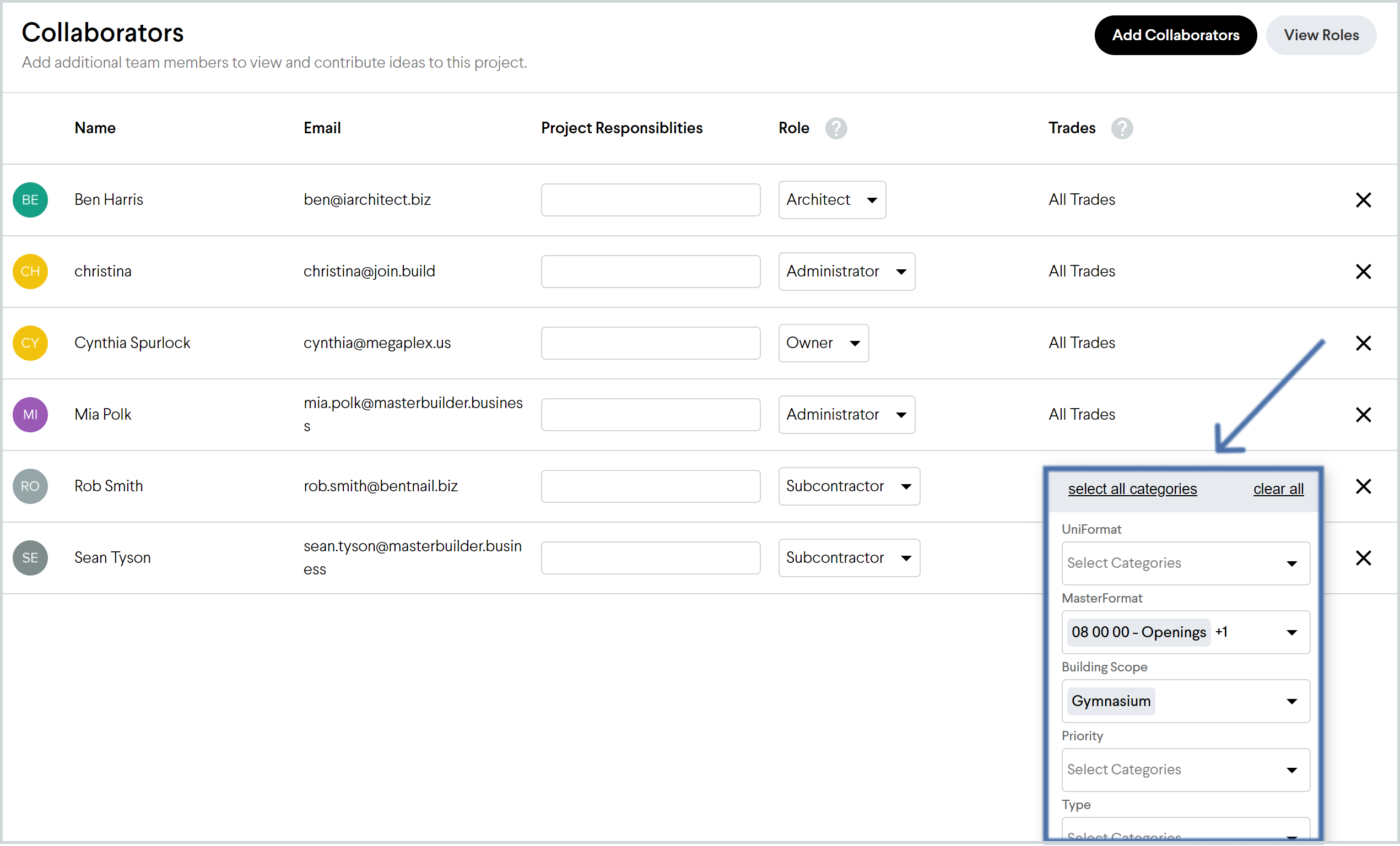Expand the Building Scope dropdown
Screen dimensions: 1400x846
click(1186, 701)
